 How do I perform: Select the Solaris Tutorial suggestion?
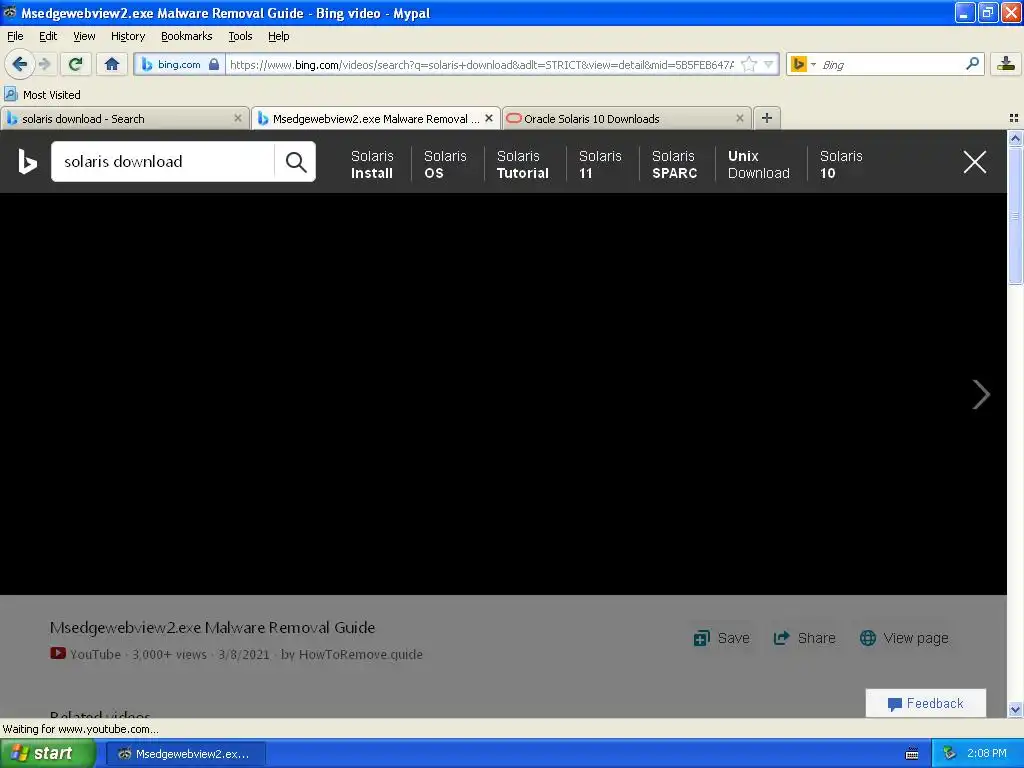pyautogui.click(x=522, y=165)
